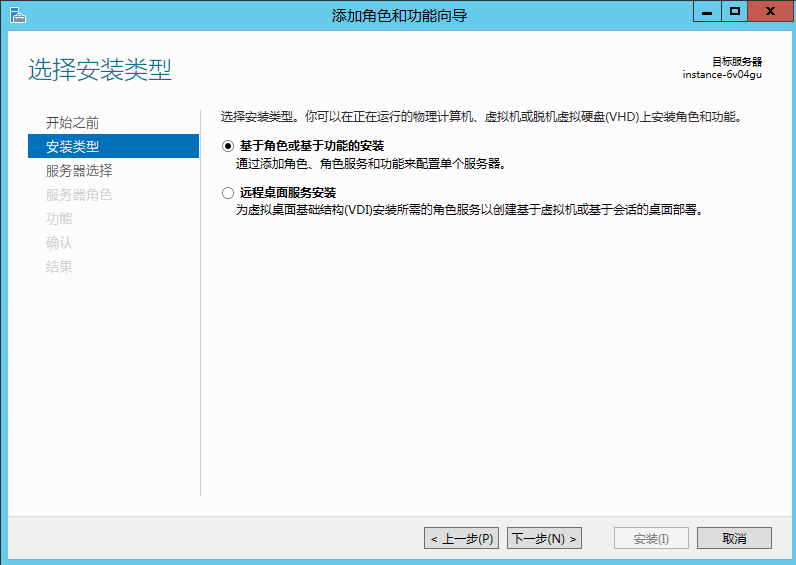796x565 pixels.
Task: Minimize the 添加角色和功能向导 window
Action: [707, 12]
